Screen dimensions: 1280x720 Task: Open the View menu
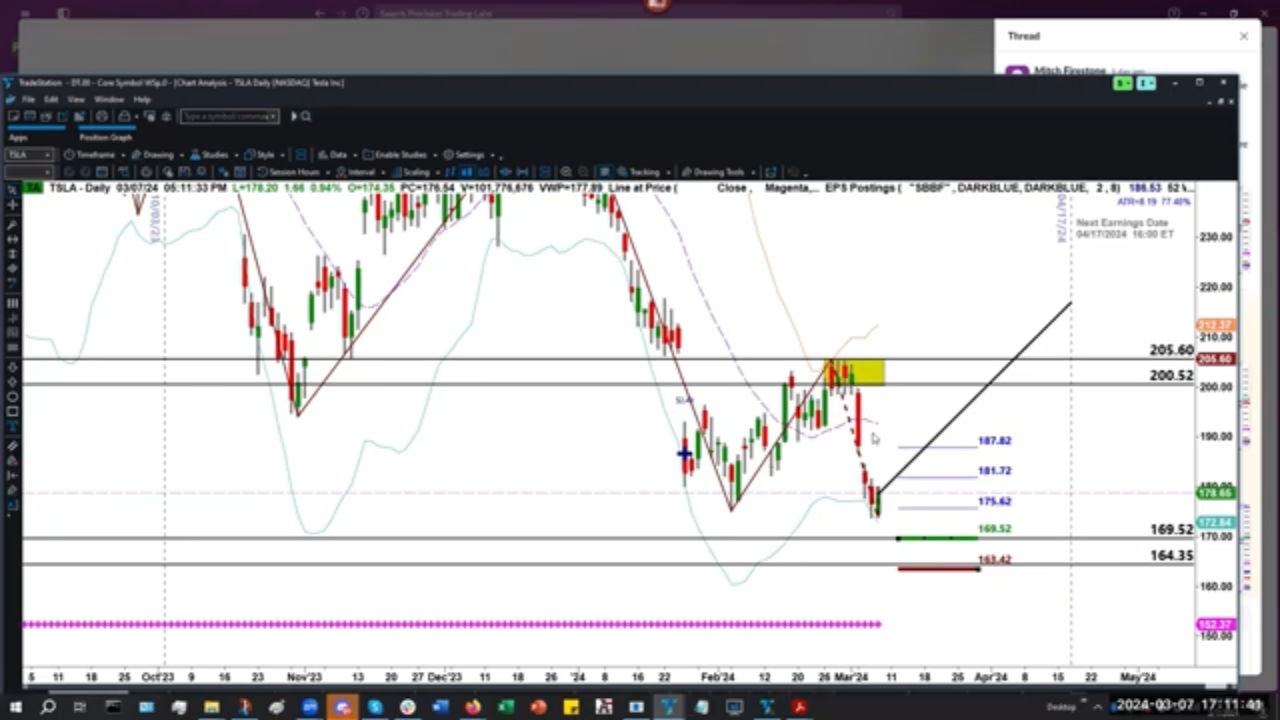click(76, 99)
